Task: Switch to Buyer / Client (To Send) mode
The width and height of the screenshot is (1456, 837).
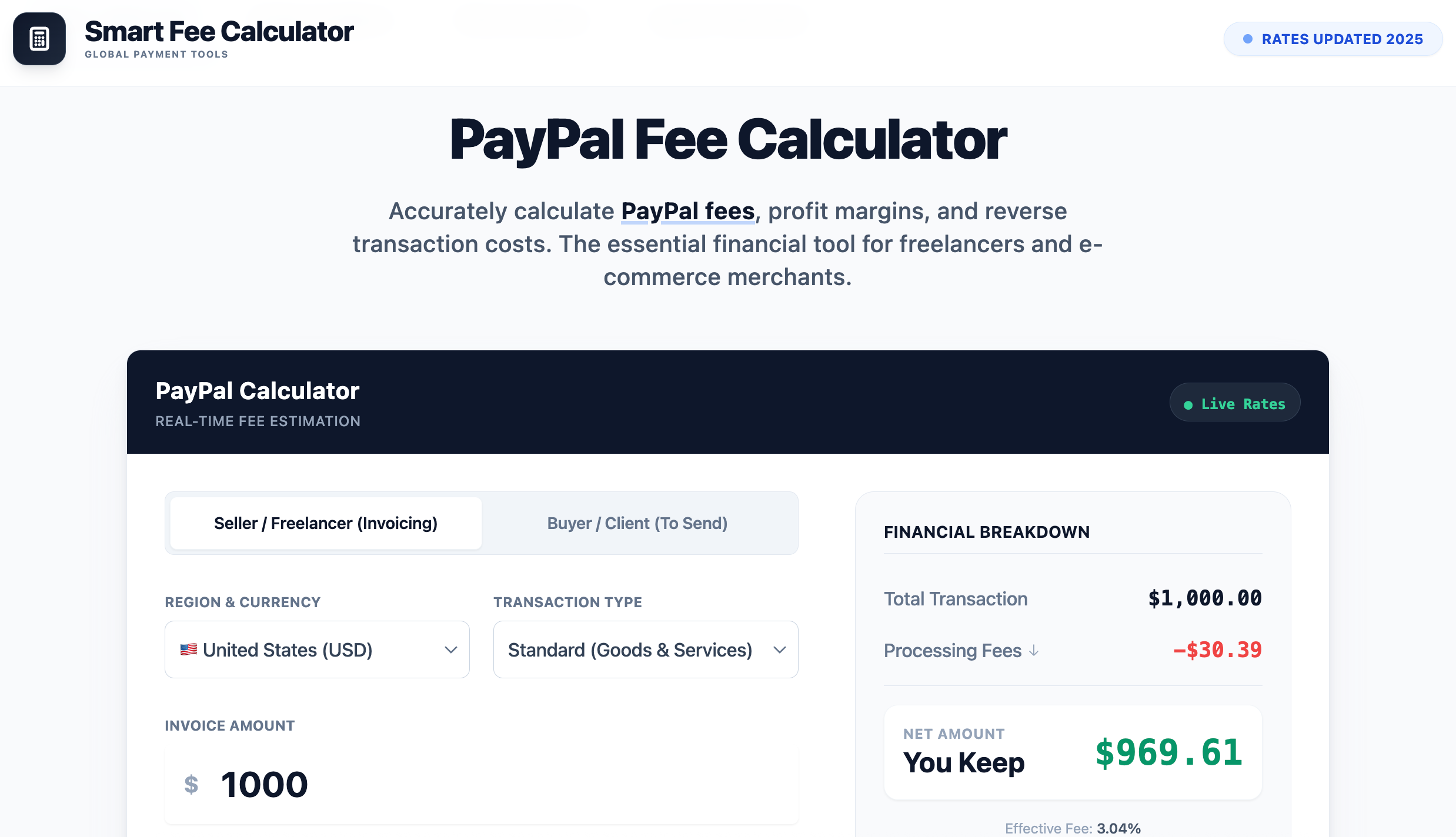Action: point(637,523)
